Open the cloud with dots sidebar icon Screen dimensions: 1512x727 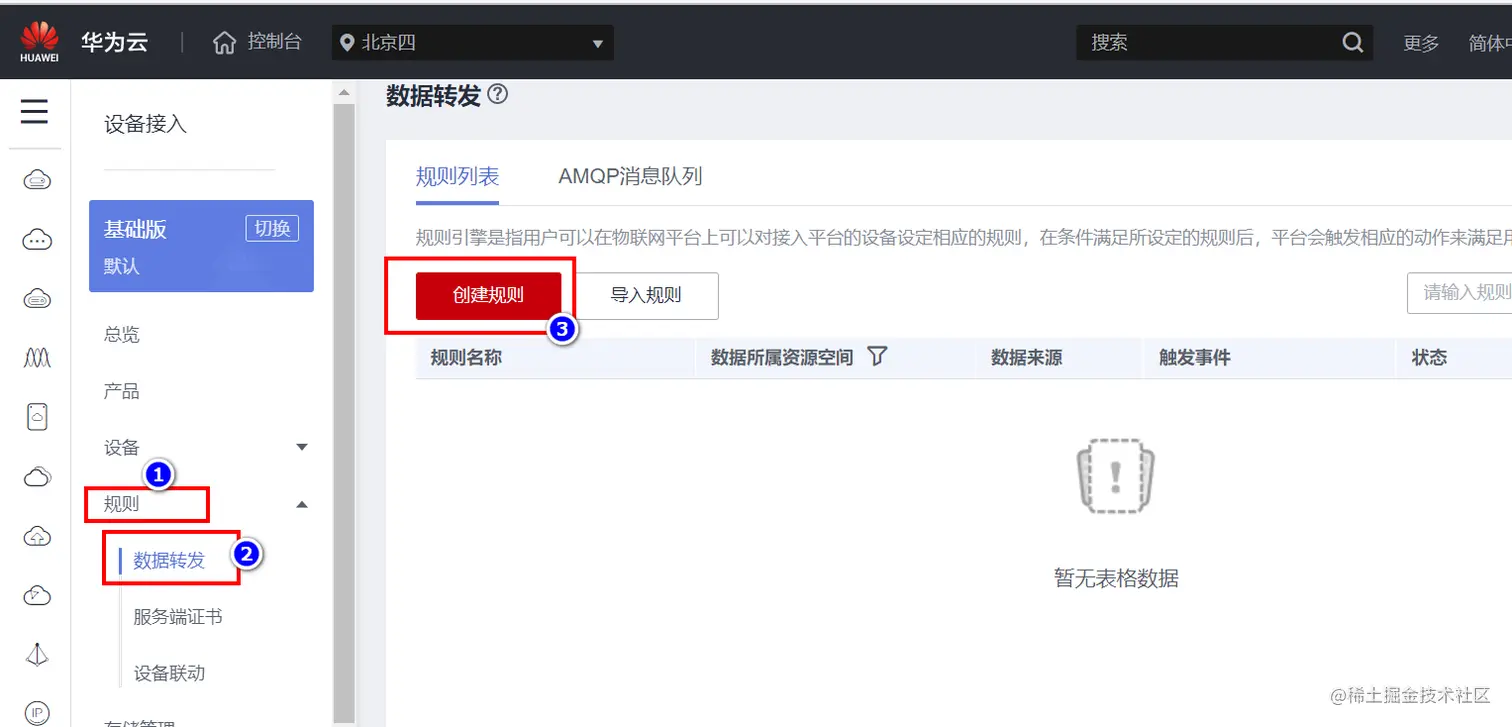(37, 240)
